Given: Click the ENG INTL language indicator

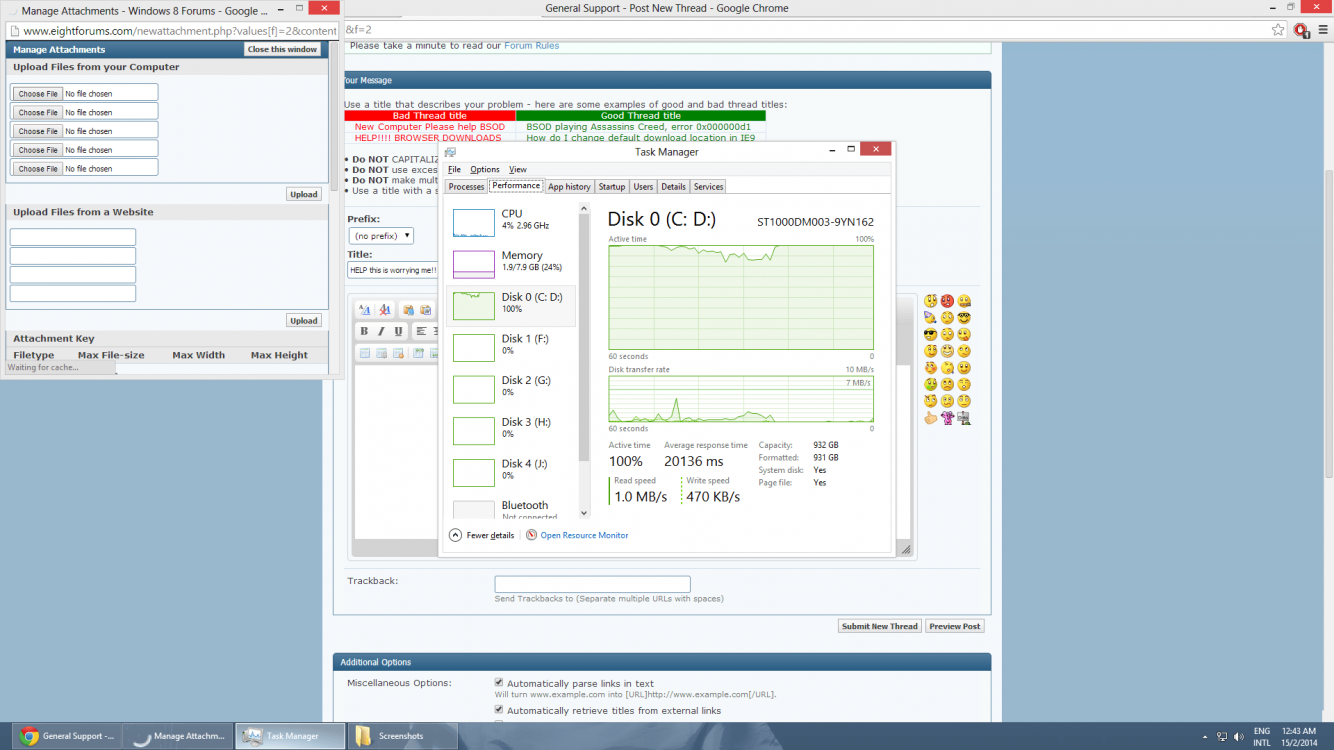Looking at the screenshot, I should tap(1262, 737).
